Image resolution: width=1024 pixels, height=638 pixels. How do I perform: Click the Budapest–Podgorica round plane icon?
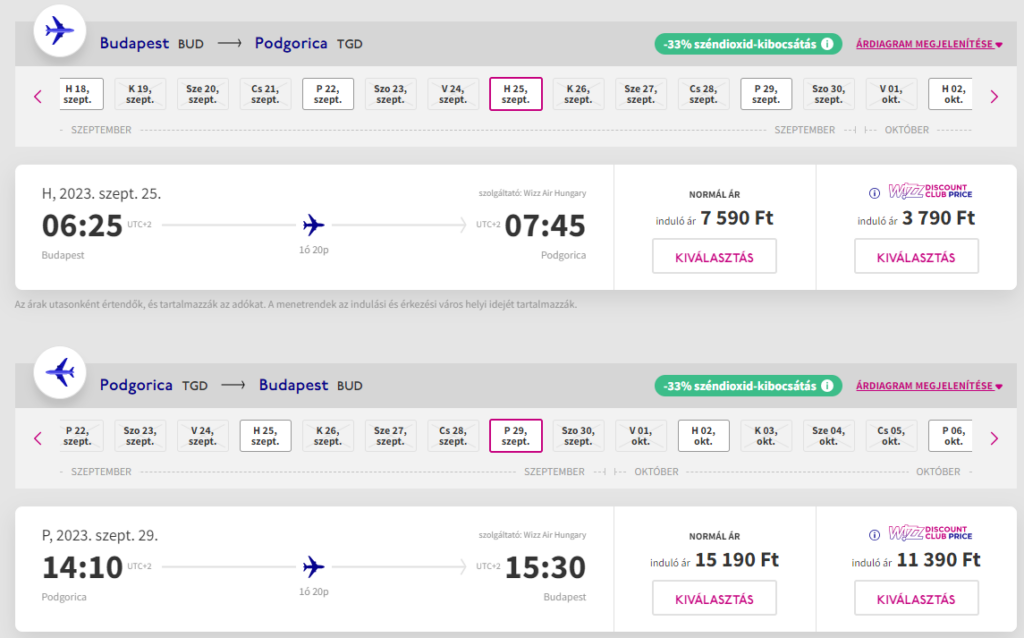pos(61,32)
